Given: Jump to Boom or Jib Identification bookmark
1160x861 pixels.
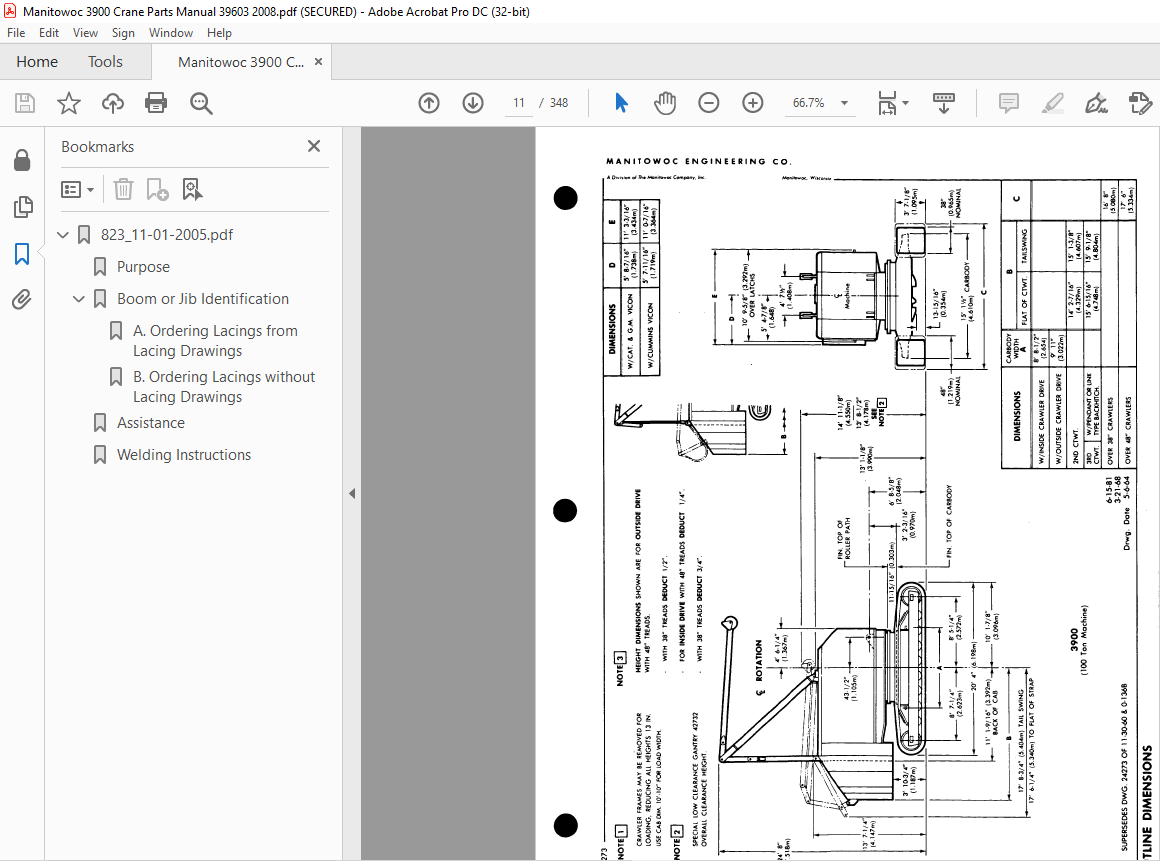Looking at the screenshot, I should point(203,299).
